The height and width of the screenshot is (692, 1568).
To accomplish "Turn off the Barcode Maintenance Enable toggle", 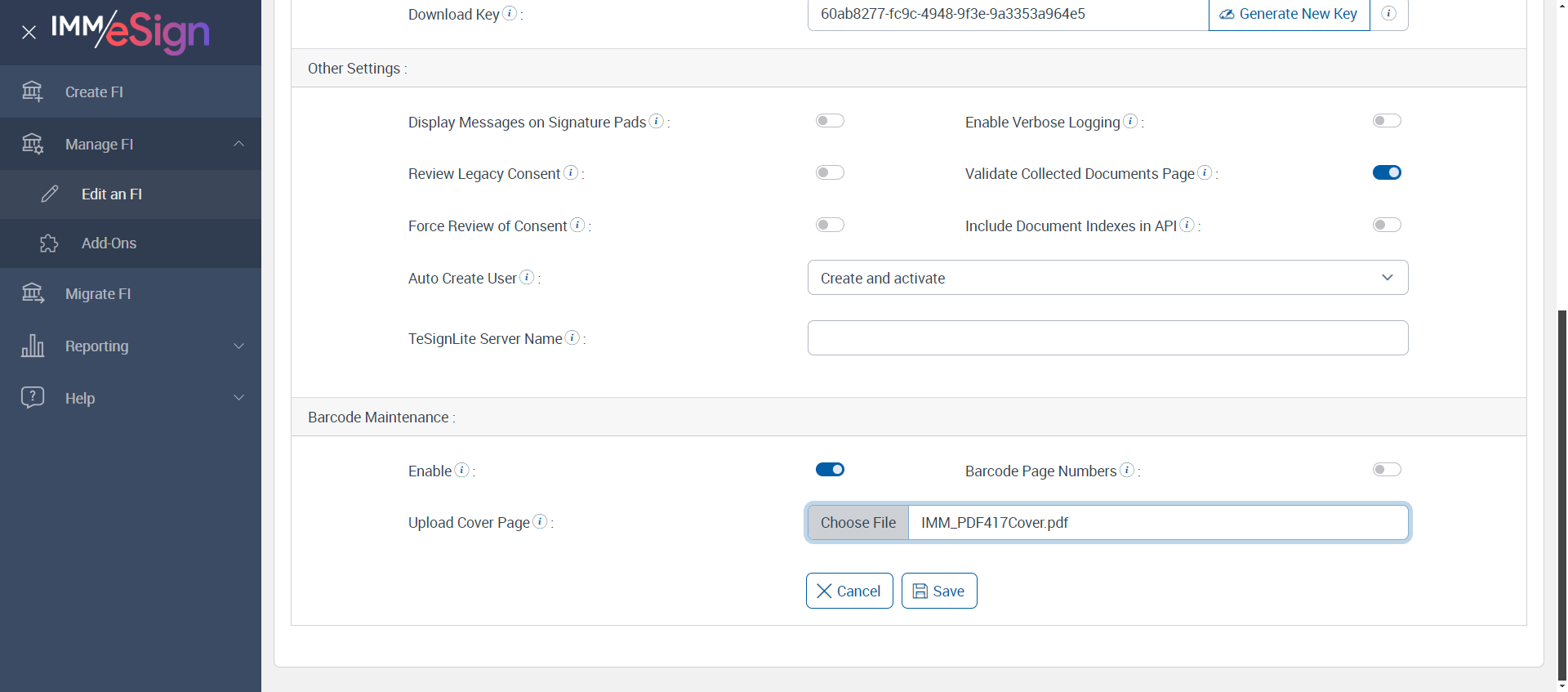I will point(830,470).
